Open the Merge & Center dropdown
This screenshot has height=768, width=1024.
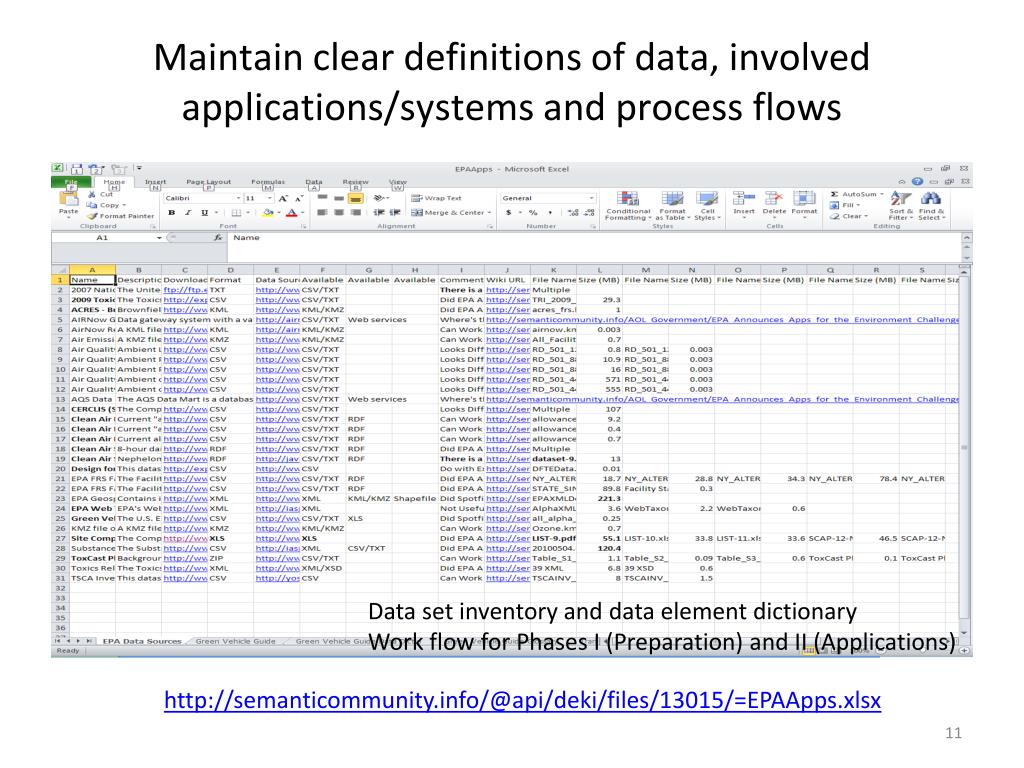(x=488, y=213)
